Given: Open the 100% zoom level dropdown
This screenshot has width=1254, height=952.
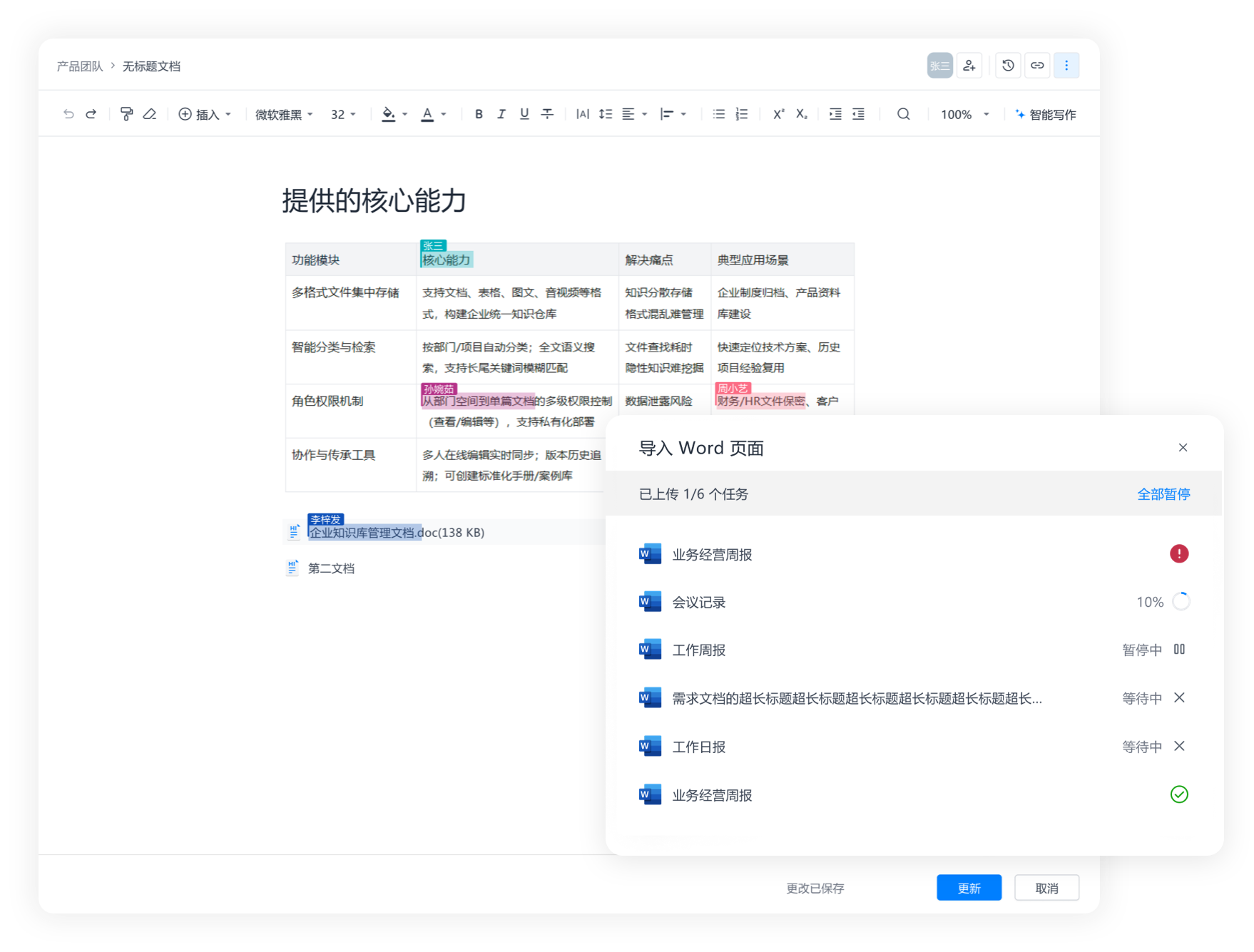Looking at the screenshot, I should click(964, 114).
